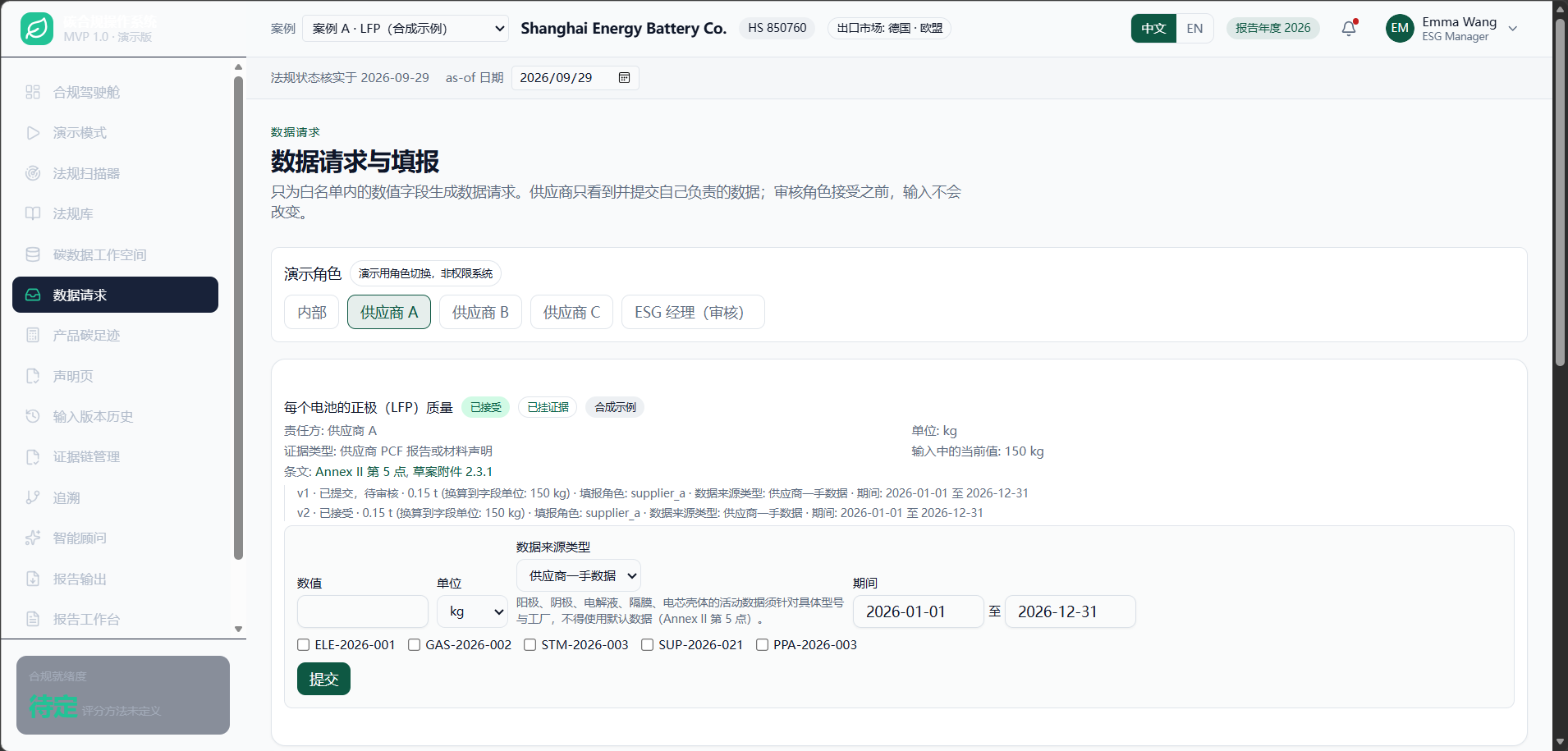The height and width of the screenshot is (751, 1568).
Task: Switch language to 中文
Action: [x=1153, y=29]
